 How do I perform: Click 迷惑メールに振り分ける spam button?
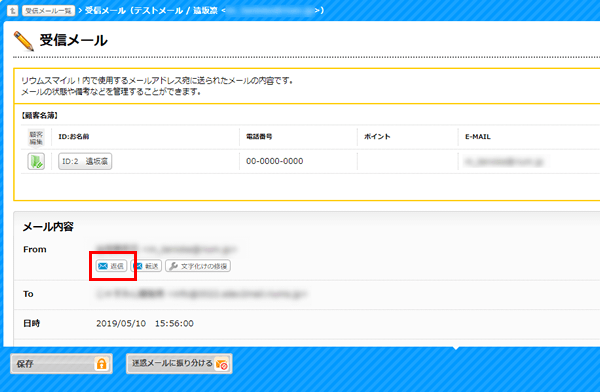pos(179,363)
